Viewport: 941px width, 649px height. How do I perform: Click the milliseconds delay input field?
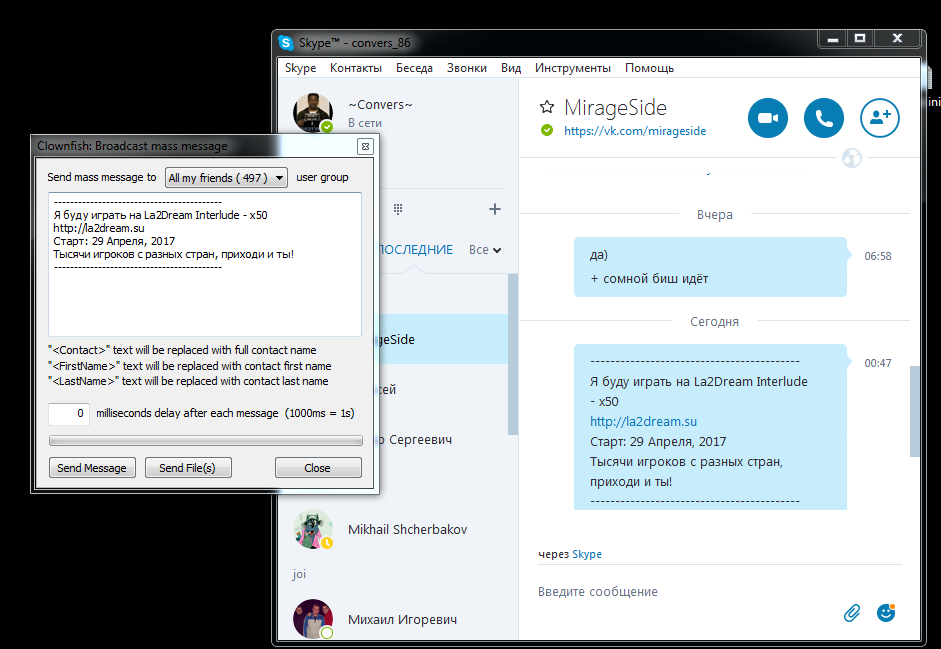tap(69, 414)
